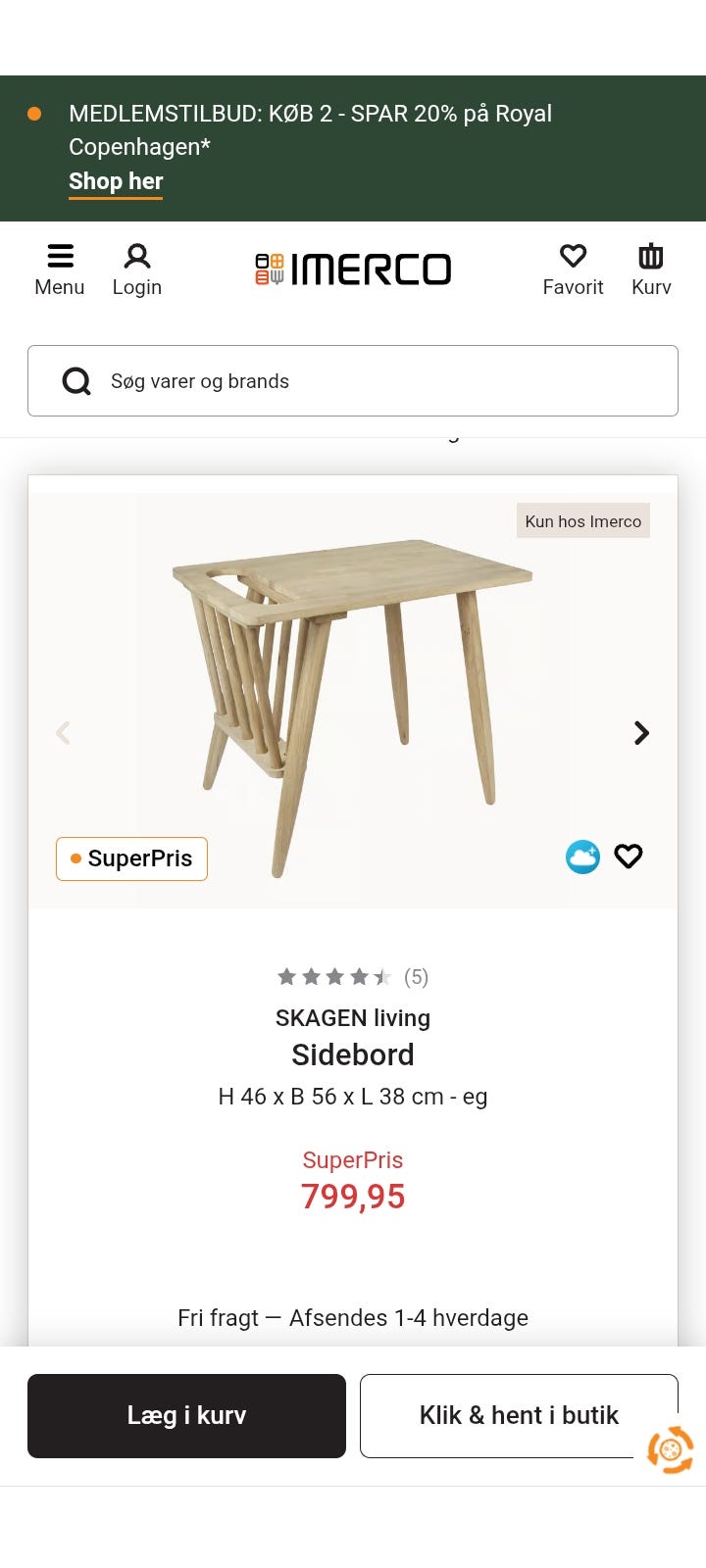
Task: Open the Login account icon
Action: pyautogui.click(x=137, y=269)
